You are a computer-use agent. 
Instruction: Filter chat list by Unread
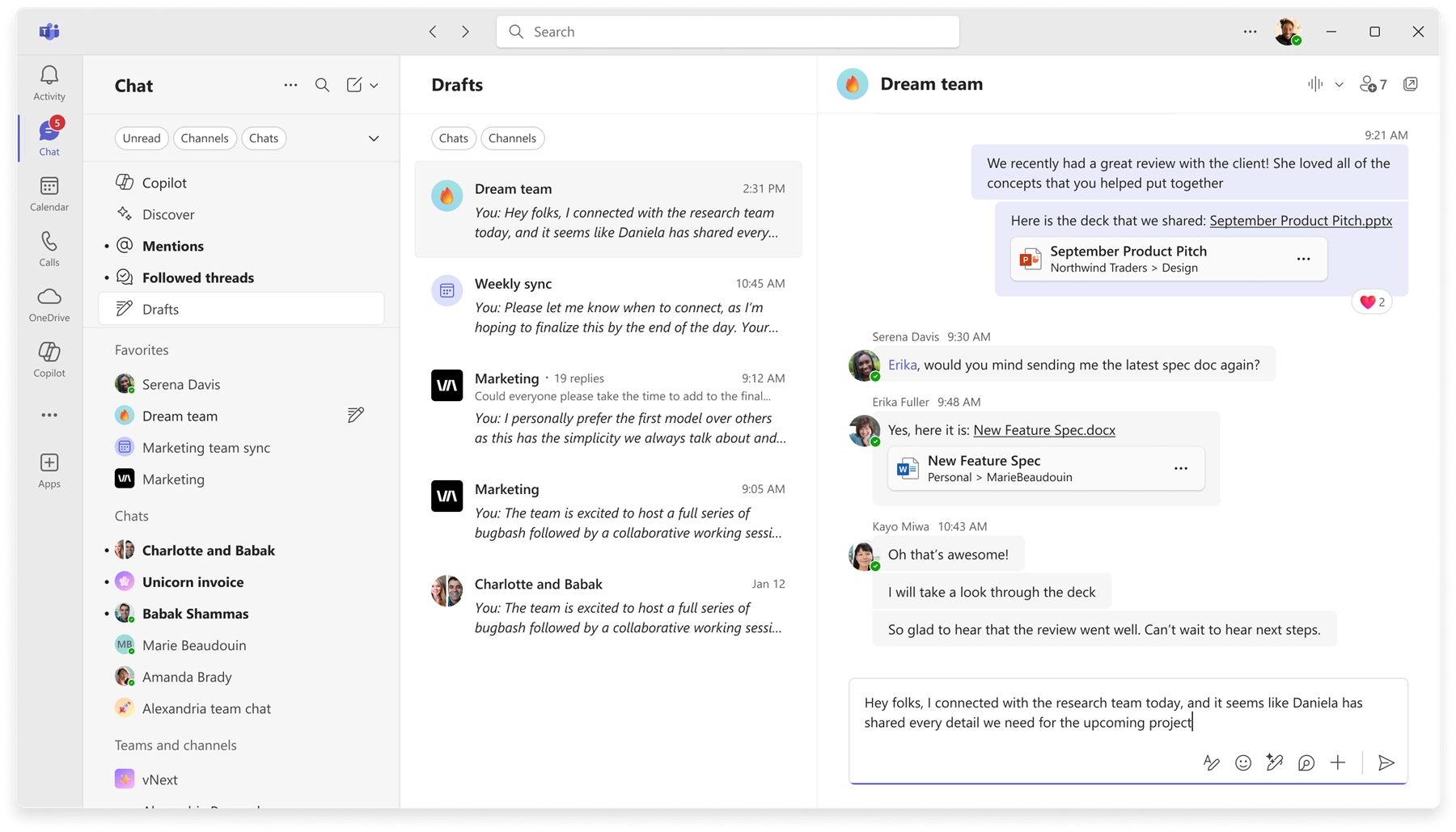click(x=142, y=137)
